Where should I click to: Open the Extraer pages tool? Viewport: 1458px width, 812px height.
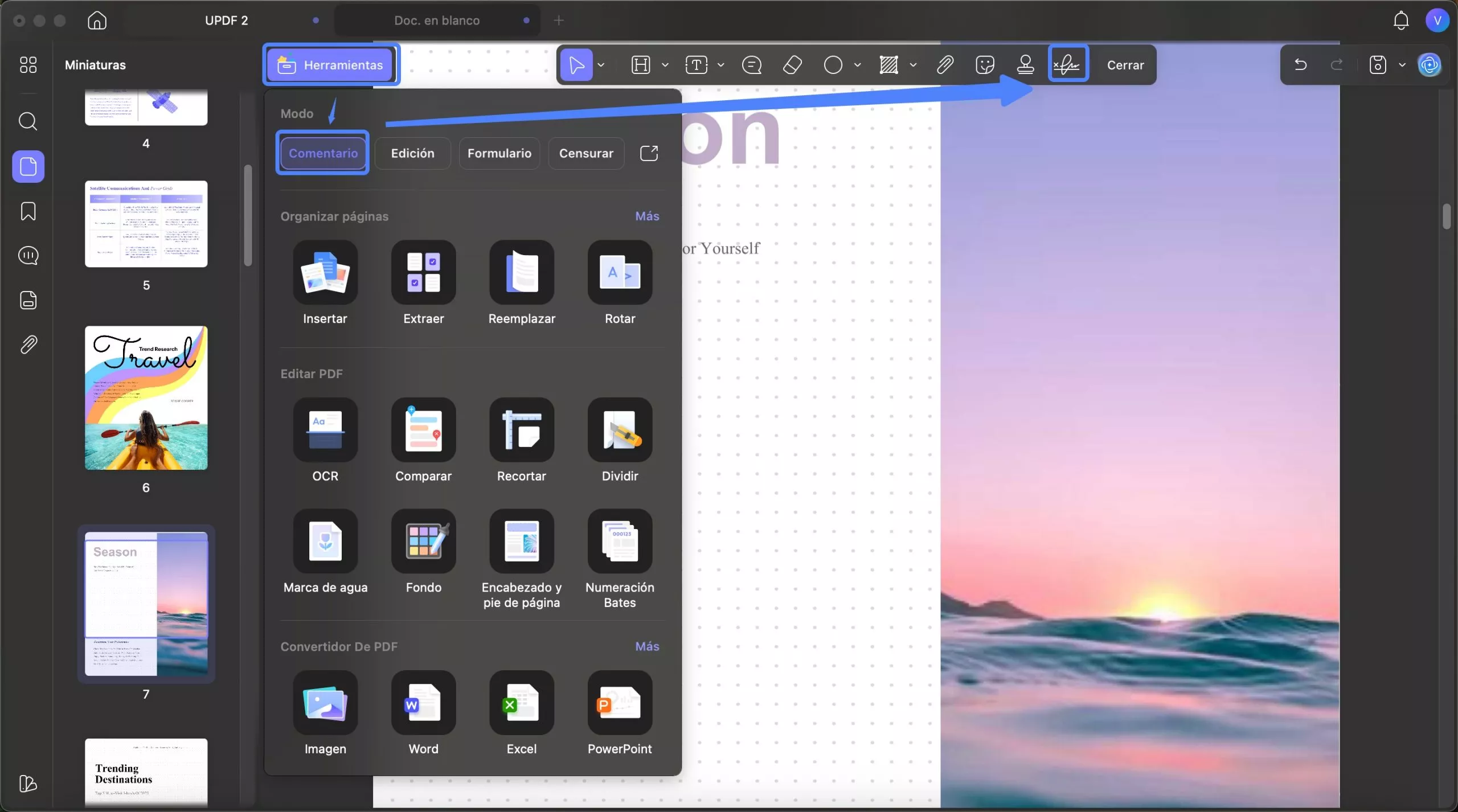[x=423, y=283]
